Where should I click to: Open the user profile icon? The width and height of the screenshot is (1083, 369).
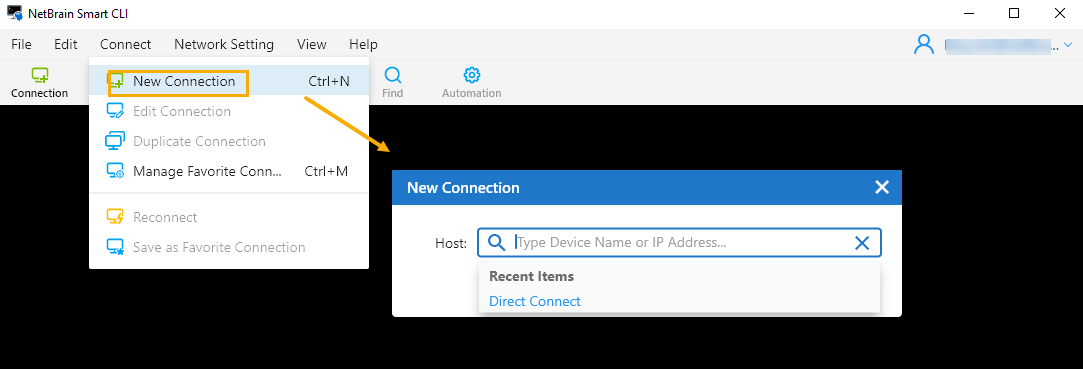[923, 44]
